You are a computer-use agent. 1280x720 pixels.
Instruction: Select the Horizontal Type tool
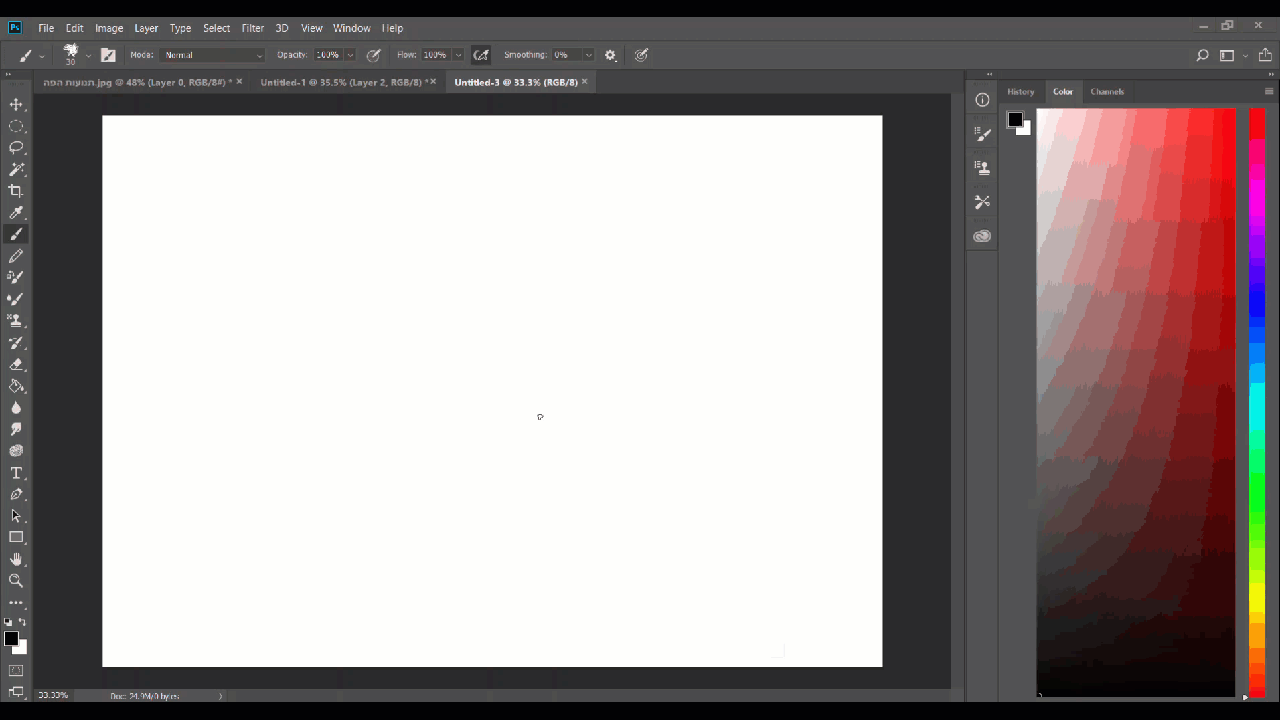(16, 472)
